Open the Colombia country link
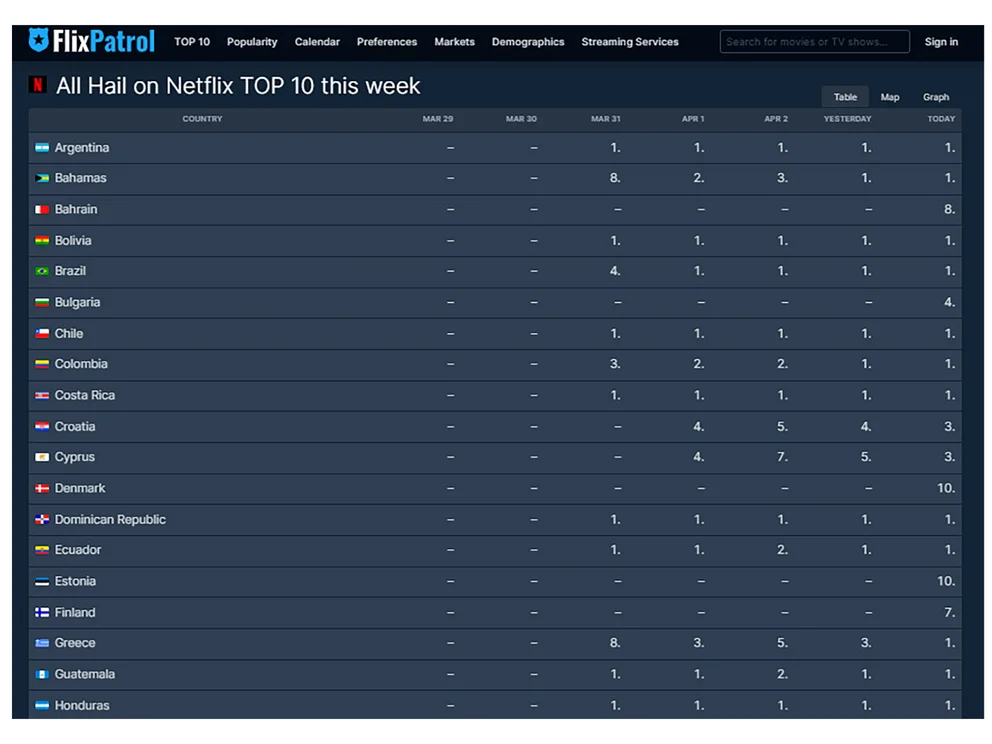 81,364
